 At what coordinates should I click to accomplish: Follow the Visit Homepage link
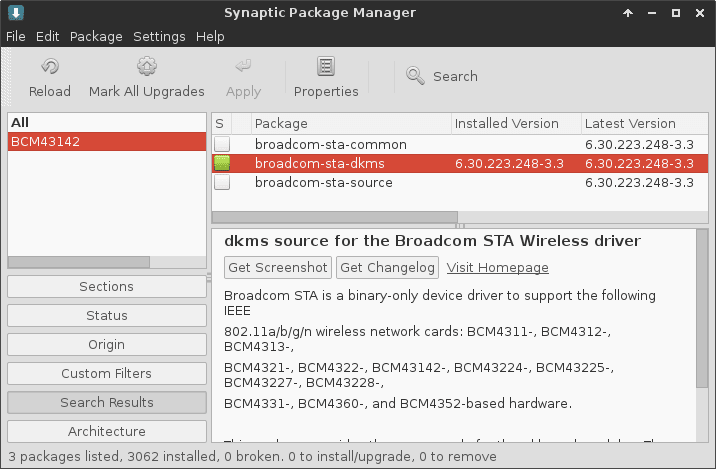(x=497, y=267)
